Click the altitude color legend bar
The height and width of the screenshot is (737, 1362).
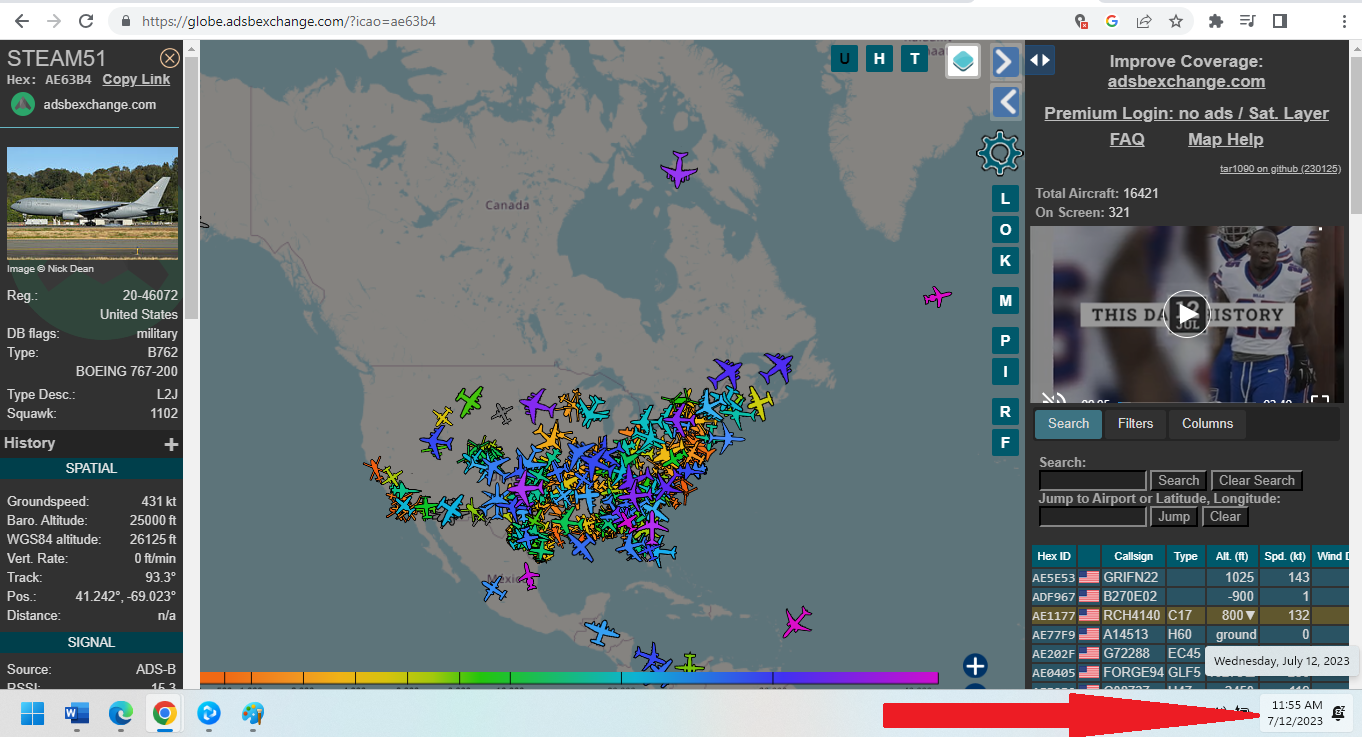point(569,677)
